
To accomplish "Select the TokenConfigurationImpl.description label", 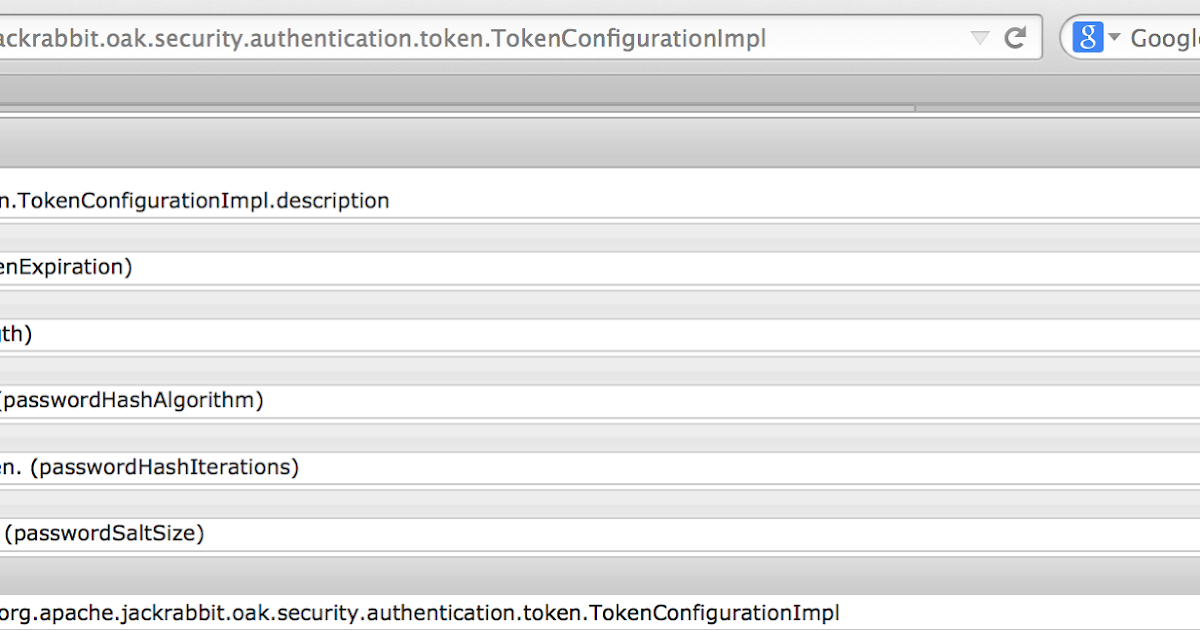I will point(195,200).
